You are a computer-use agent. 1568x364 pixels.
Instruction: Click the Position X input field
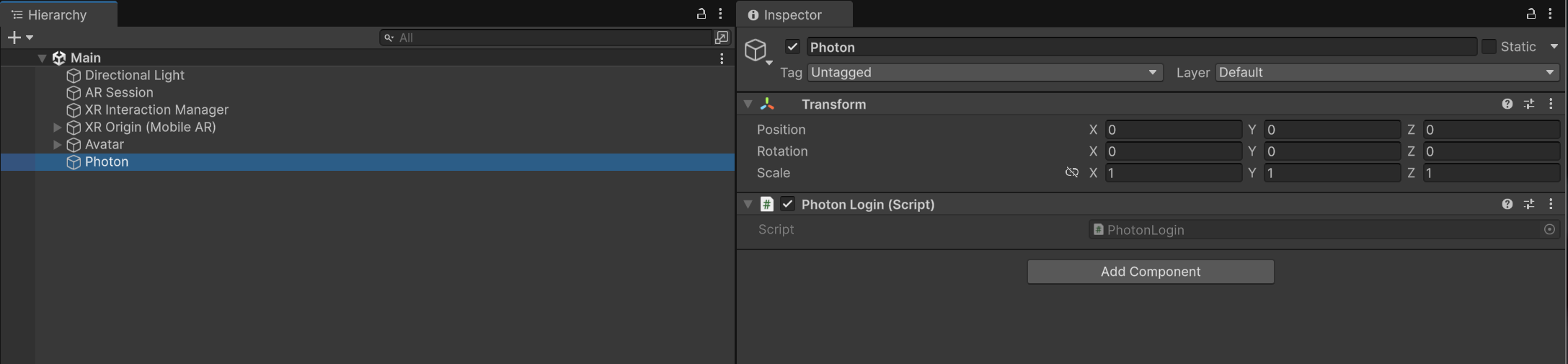pyautogui.click(x=1173, y=130)
